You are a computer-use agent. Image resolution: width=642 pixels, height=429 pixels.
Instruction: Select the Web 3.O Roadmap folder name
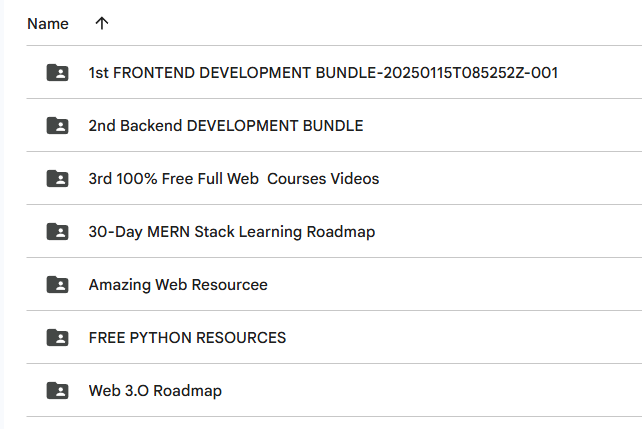point(155,391)
